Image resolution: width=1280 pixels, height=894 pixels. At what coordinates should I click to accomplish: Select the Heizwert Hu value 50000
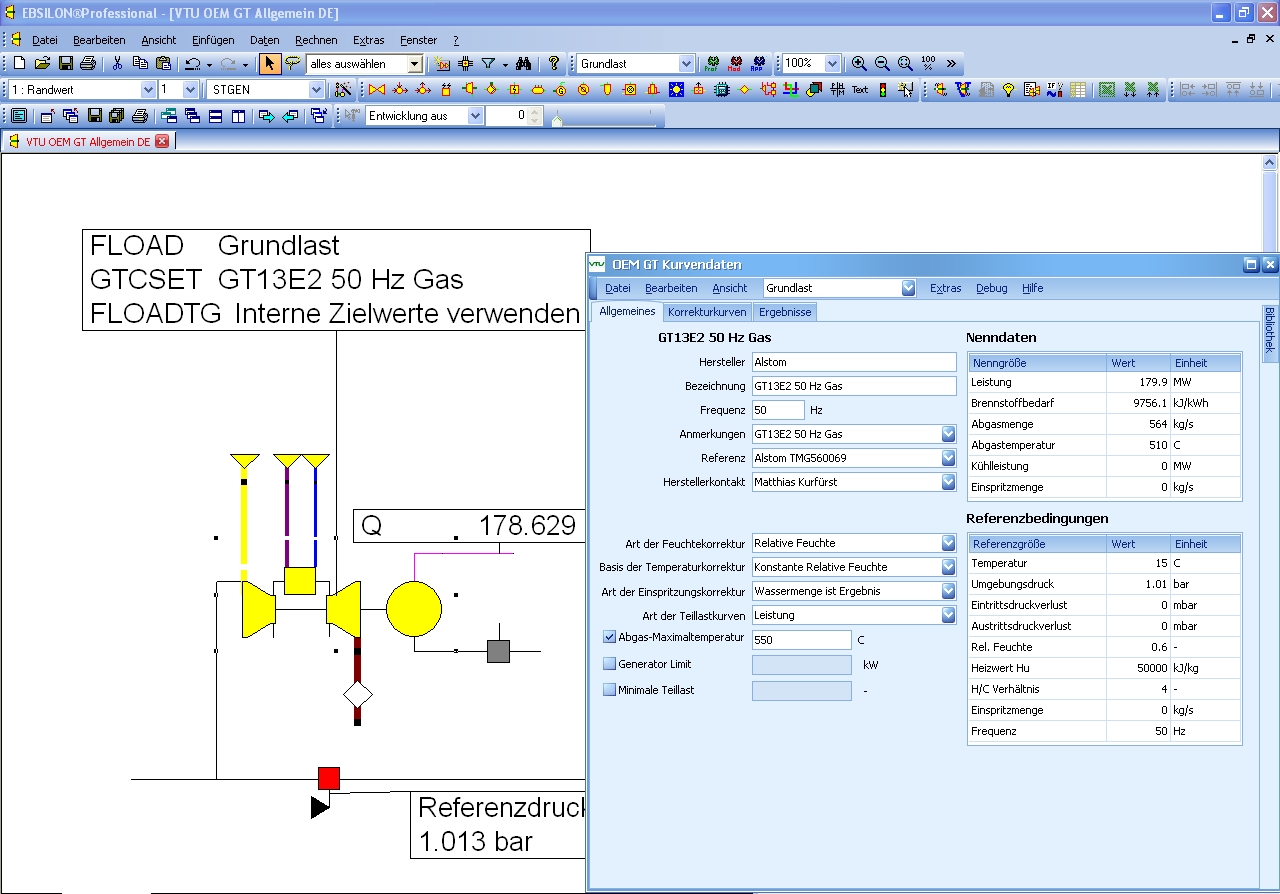1138,668
